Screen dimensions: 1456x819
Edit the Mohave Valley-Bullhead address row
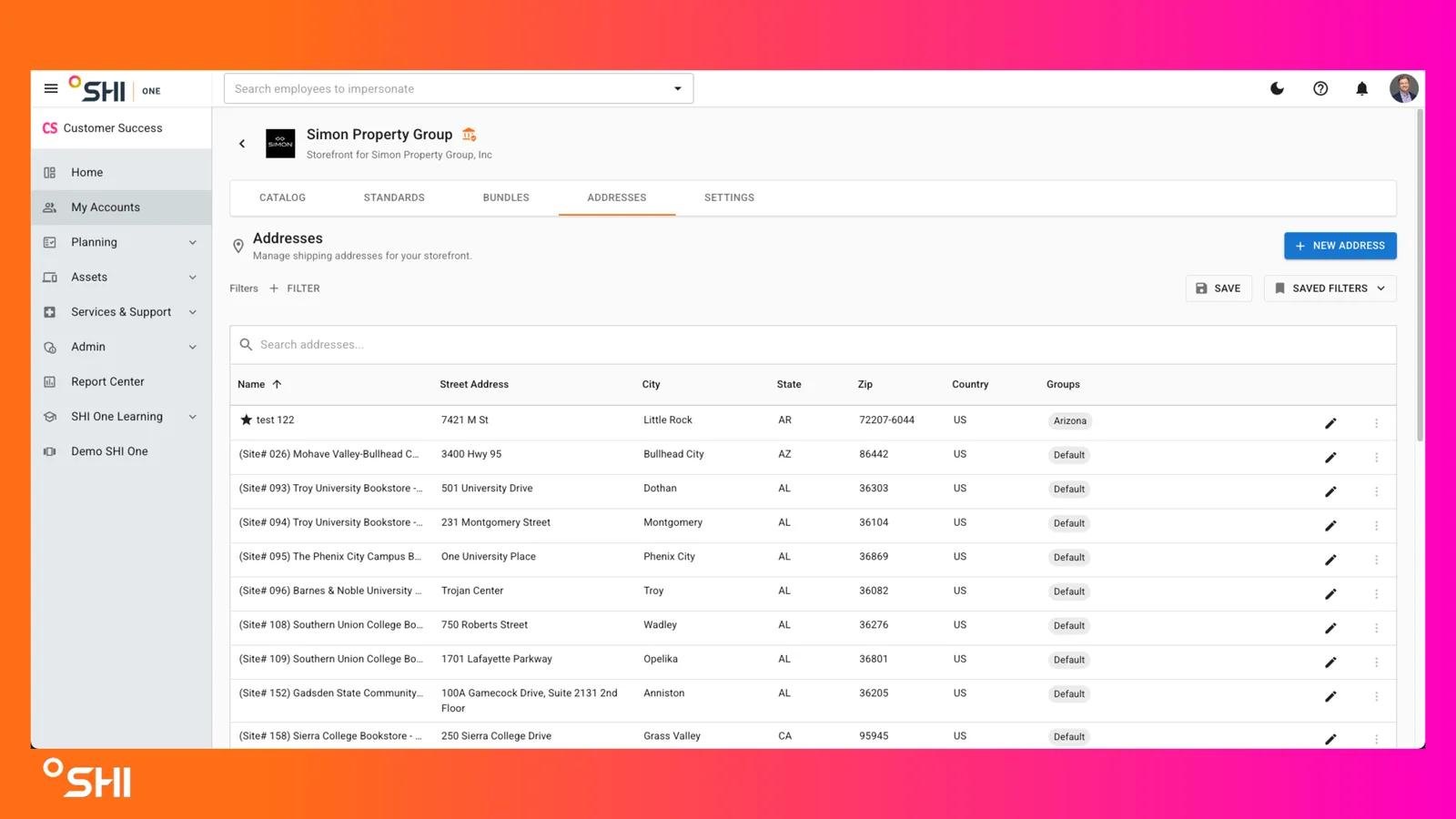click(x=1330, y=457)
